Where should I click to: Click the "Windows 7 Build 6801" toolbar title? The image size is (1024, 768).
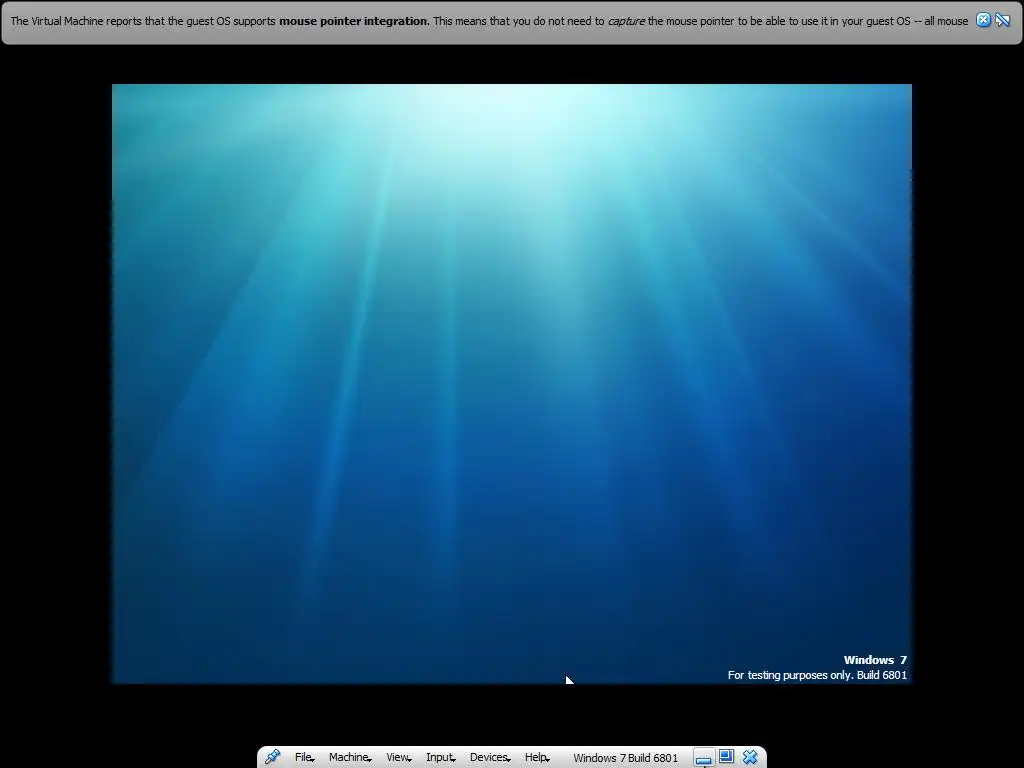tap(626, 758)
